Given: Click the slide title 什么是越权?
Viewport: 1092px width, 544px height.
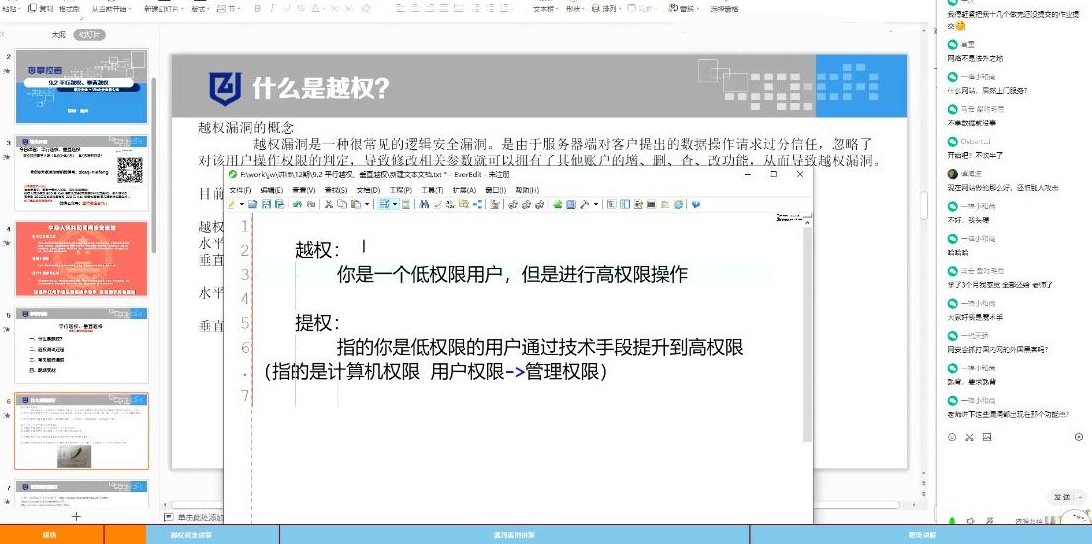Looking at the screenshot, I should [x=321, y=88].
